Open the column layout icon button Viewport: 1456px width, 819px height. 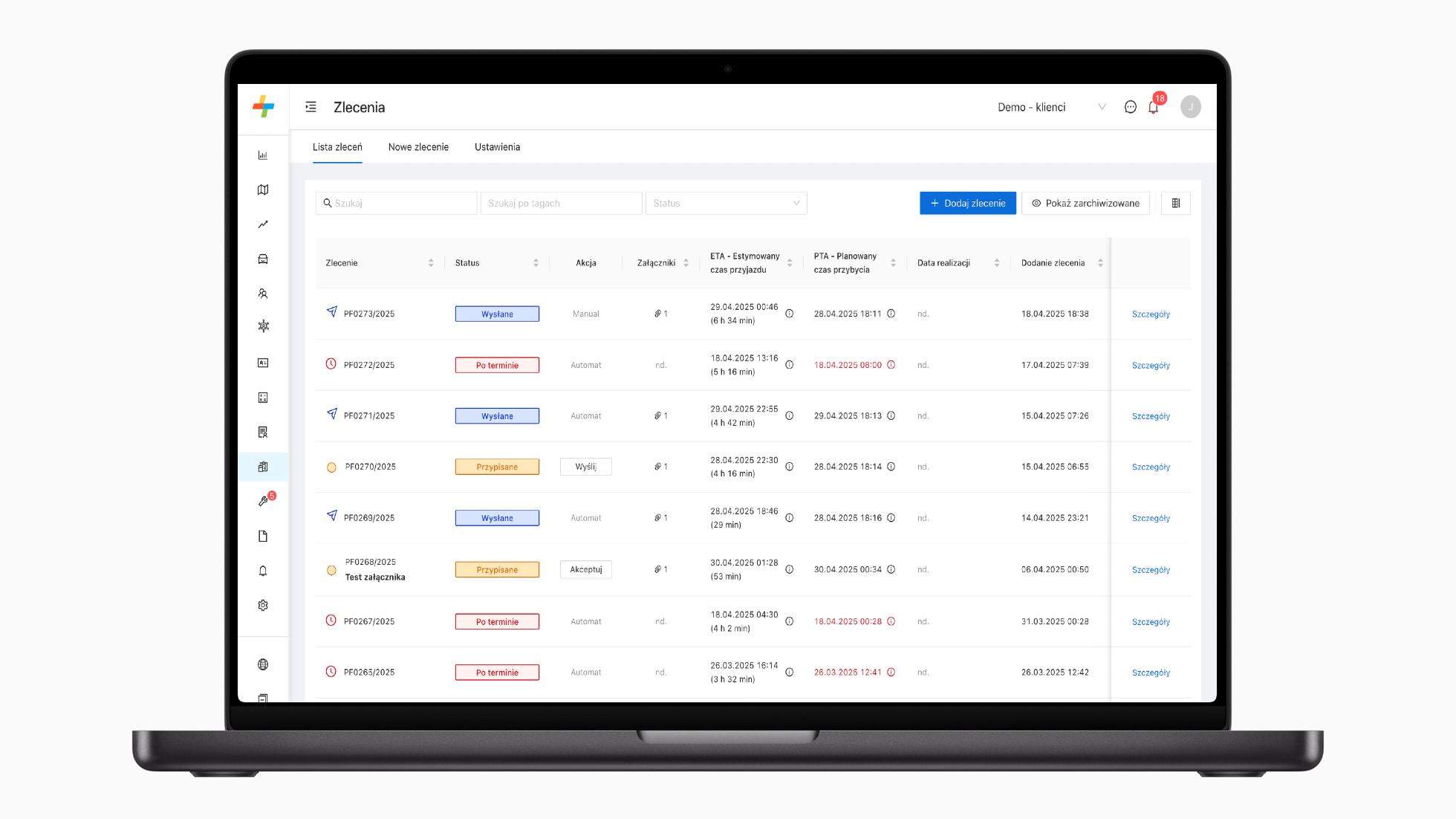tap(1175, 203)
